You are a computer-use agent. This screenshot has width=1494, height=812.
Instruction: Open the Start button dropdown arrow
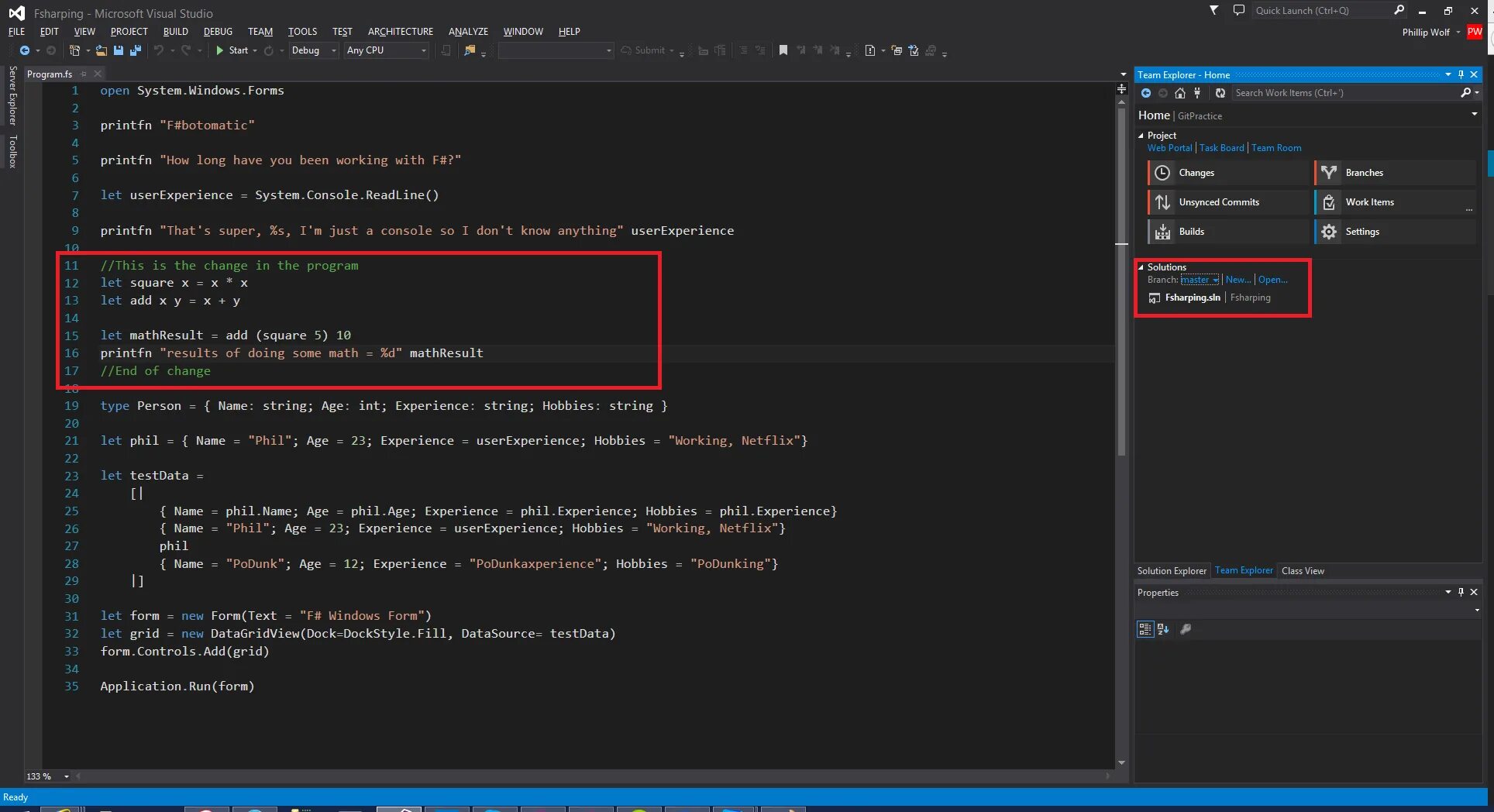pyautogui.click(x=255, y=50)
